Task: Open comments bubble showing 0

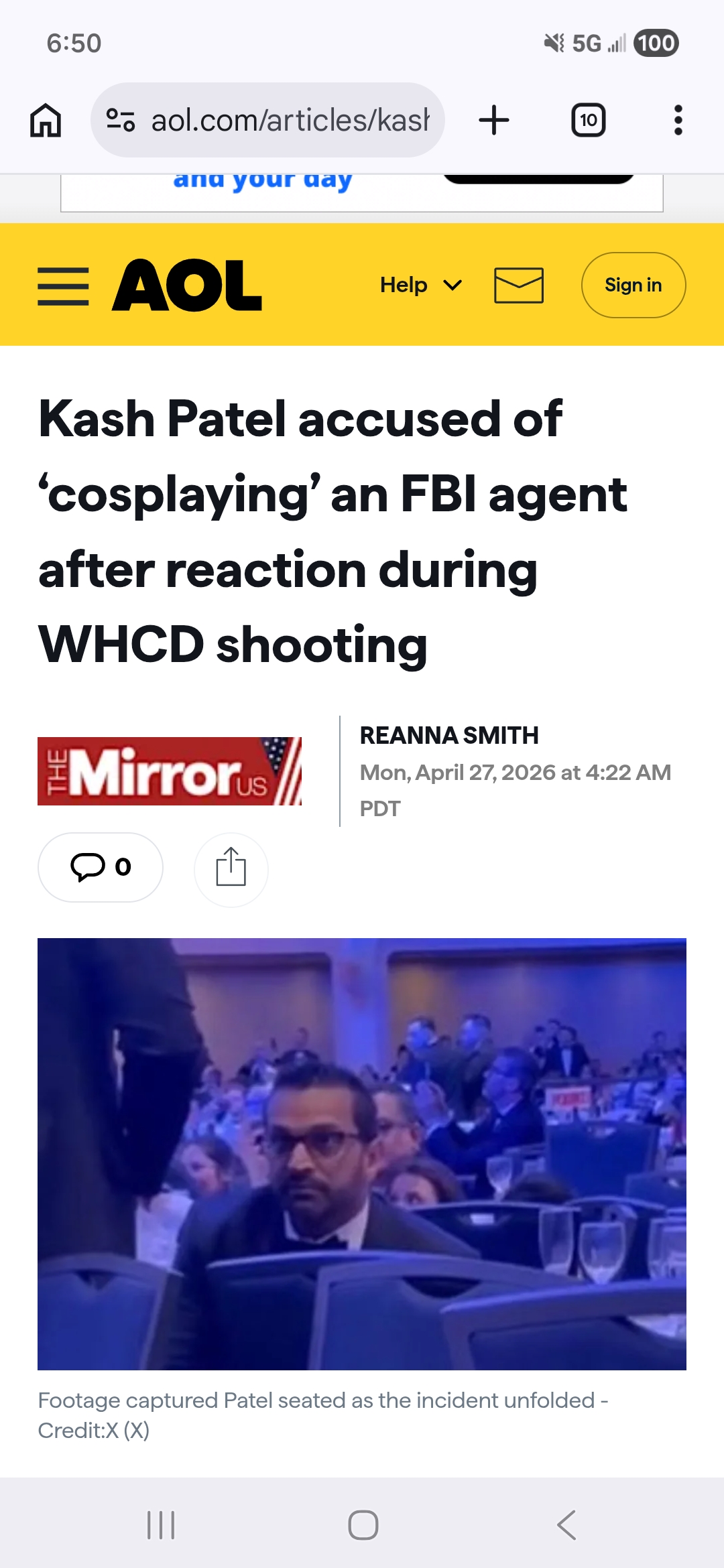Action: point(101,867)
